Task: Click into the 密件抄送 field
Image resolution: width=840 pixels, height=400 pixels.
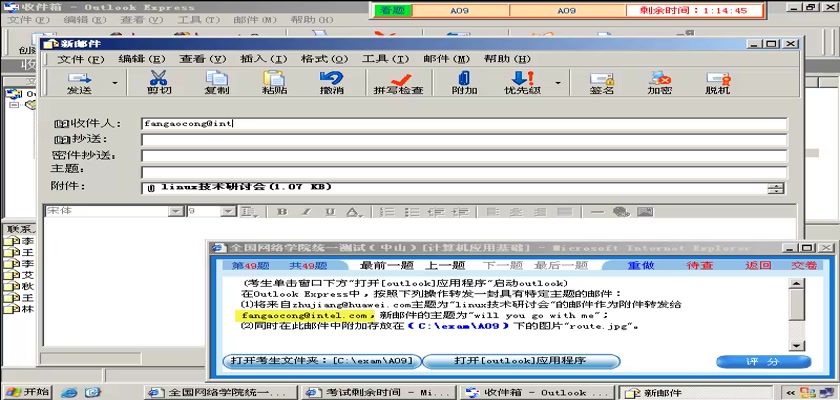Action: pos(464,156)
